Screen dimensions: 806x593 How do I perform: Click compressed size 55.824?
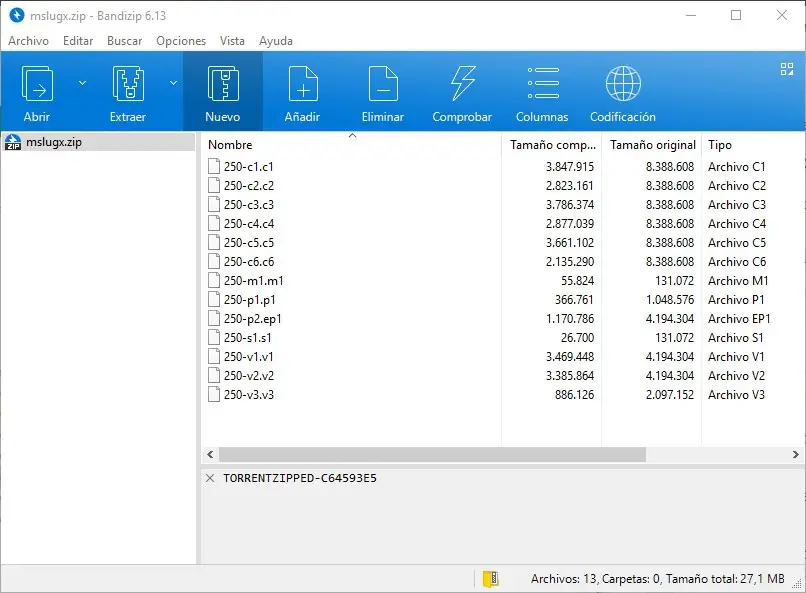pos(577,281)
